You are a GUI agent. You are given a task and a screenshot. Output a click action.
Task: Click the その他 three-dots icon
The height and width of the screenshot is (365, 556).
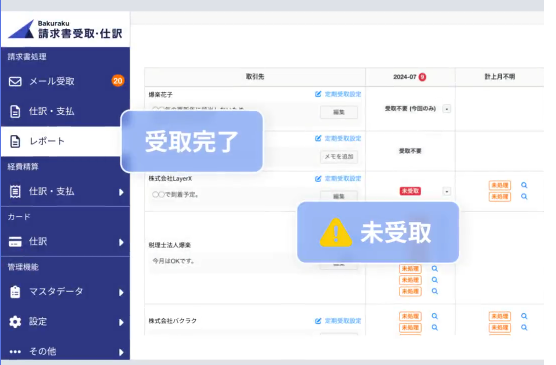tap(15, 352)
